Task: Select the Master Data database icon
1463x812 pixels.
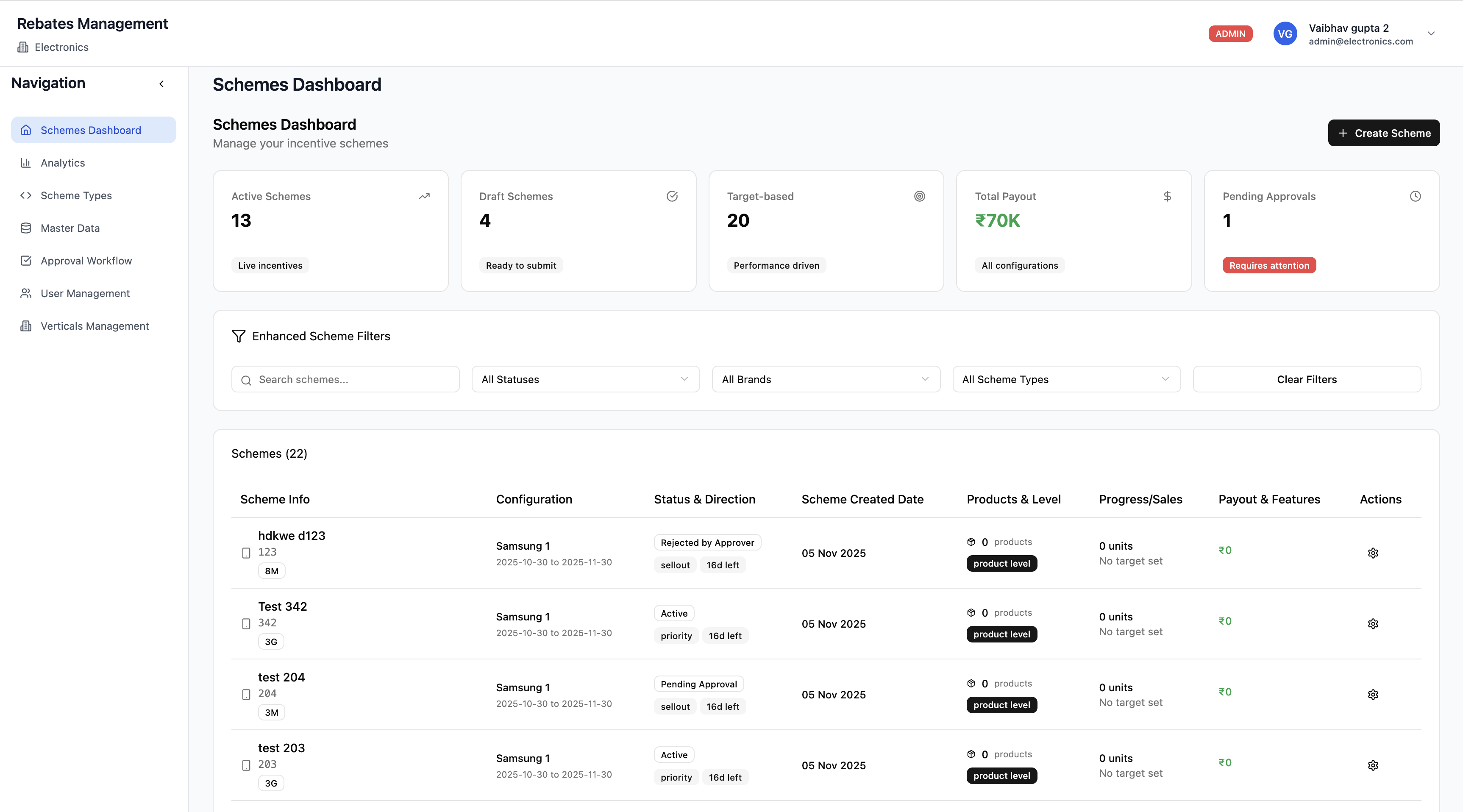Action: pos(26,228)
